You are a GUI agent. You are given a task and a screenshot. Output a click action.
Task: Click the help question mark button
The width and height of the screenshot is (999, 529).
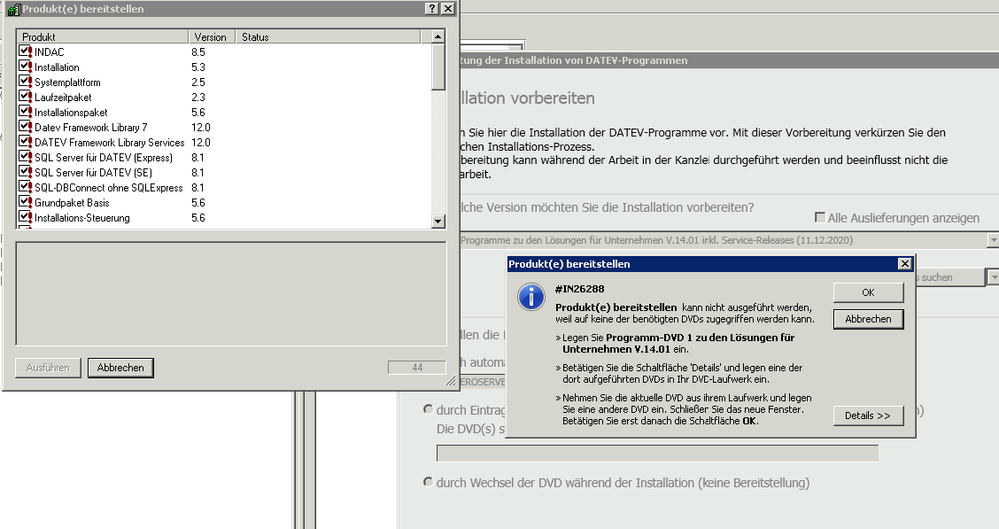point(432,8)
